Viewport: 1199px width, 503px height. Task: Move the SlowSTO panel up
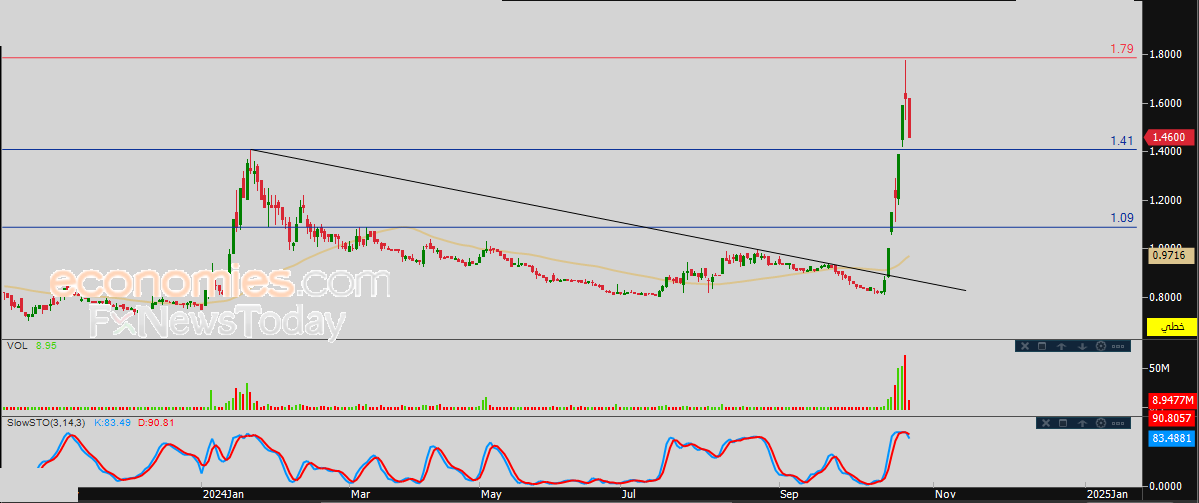(1082, 423)
